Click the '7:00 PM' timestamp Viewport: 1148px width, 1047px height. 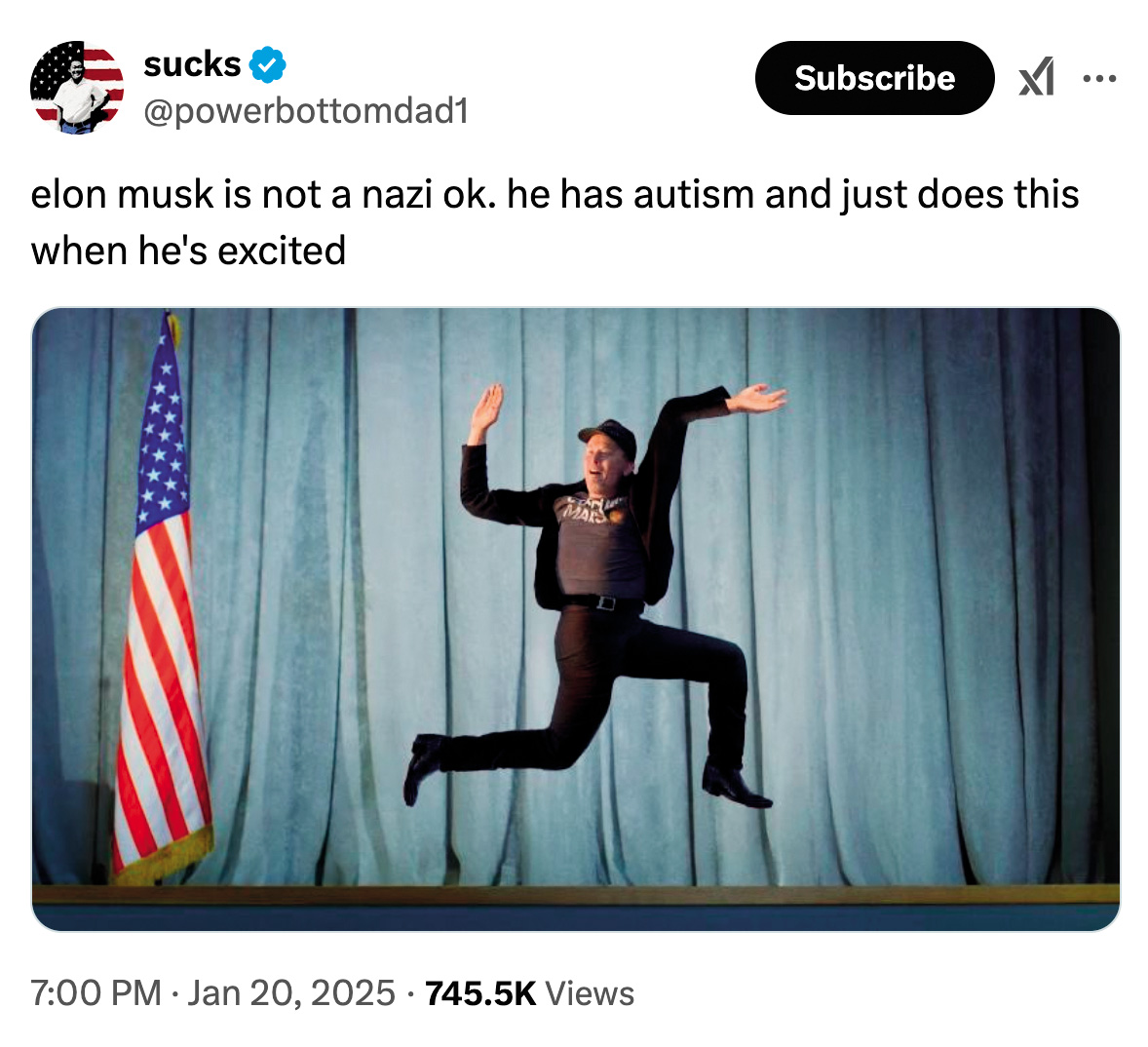coord(96,993)
